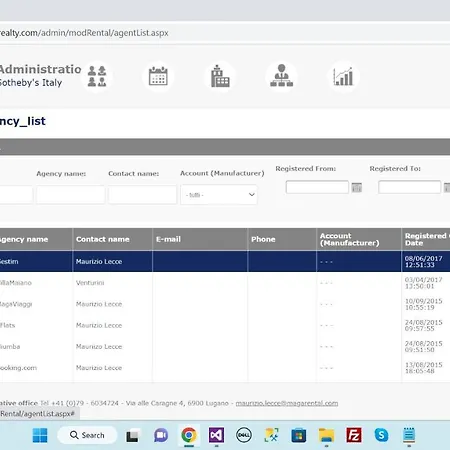Viewport: 450px width, 450px height.
Task: Open Google Chrome in the taskbar
Action: 189,435
